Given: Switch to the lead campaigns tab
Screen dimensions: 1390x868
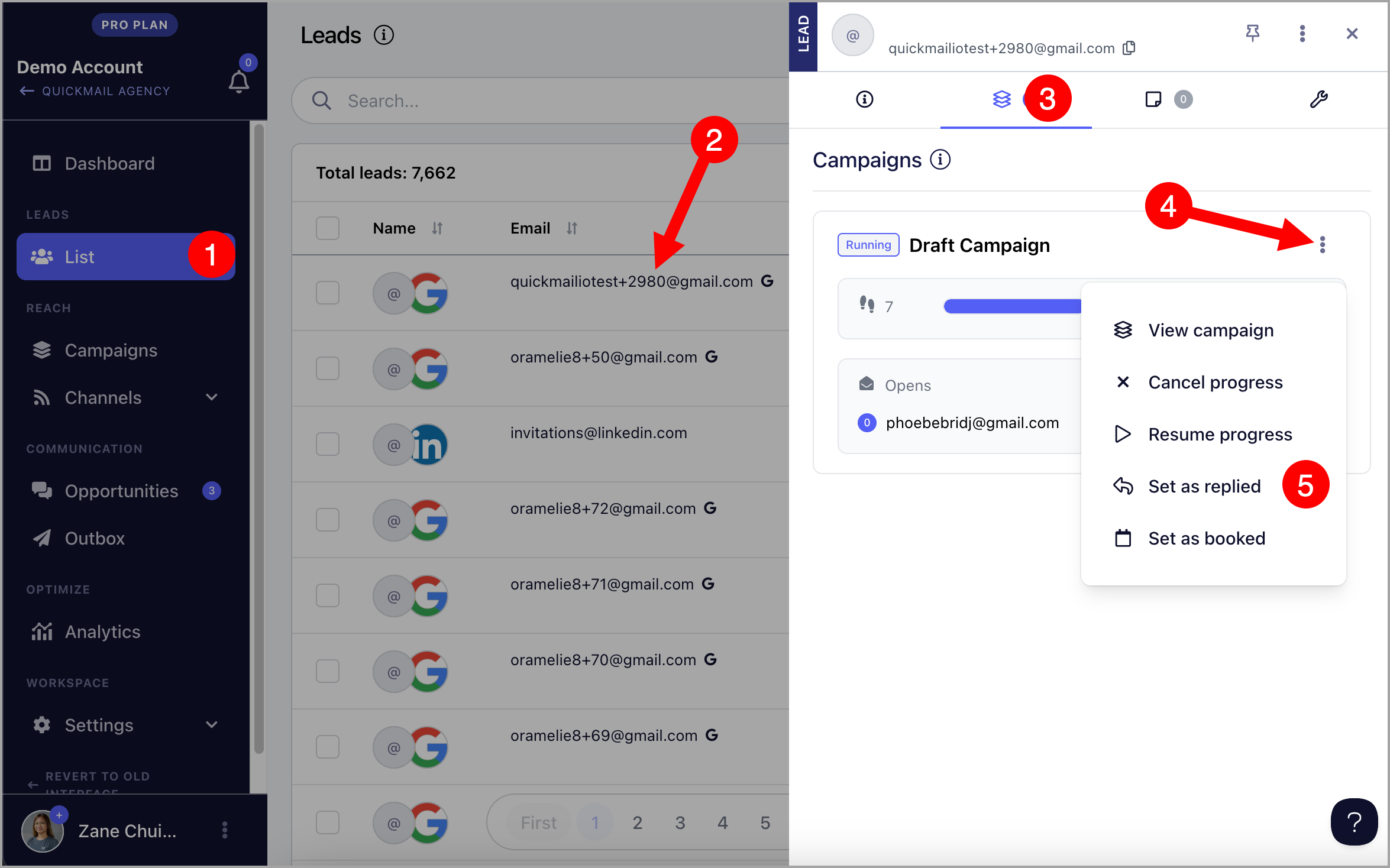Looking at the screenshot, I should coord(1002,99).
